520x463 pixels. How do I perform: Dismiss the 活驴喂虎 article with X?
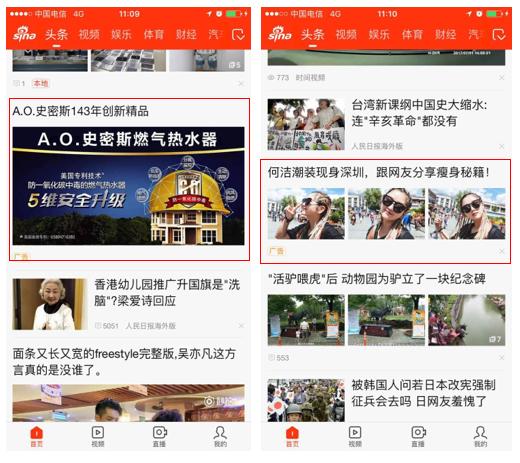(502, 357)
